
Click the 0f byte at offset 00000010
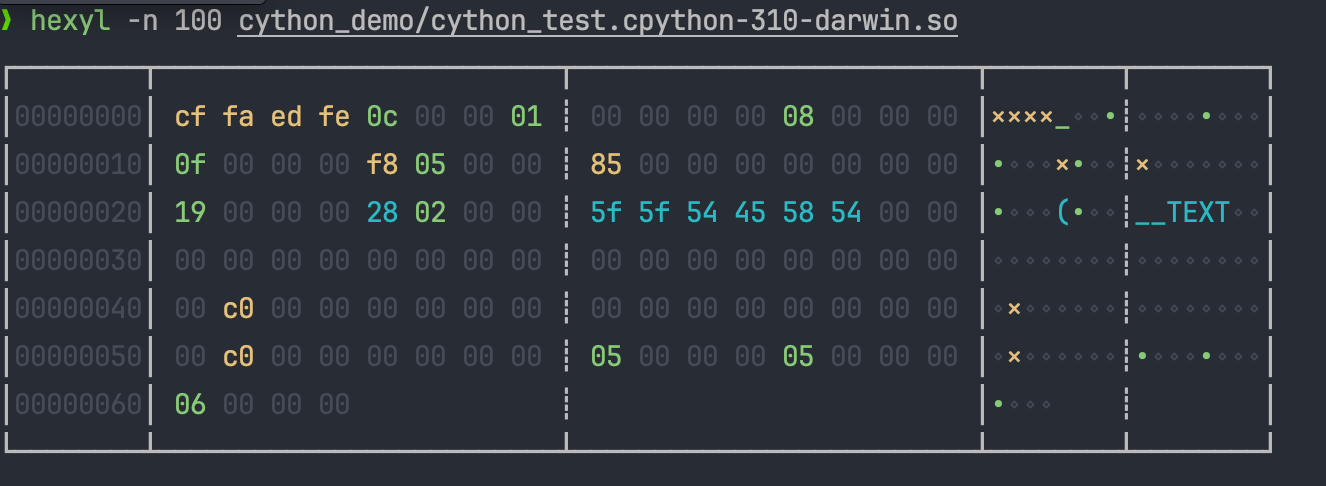190,165
